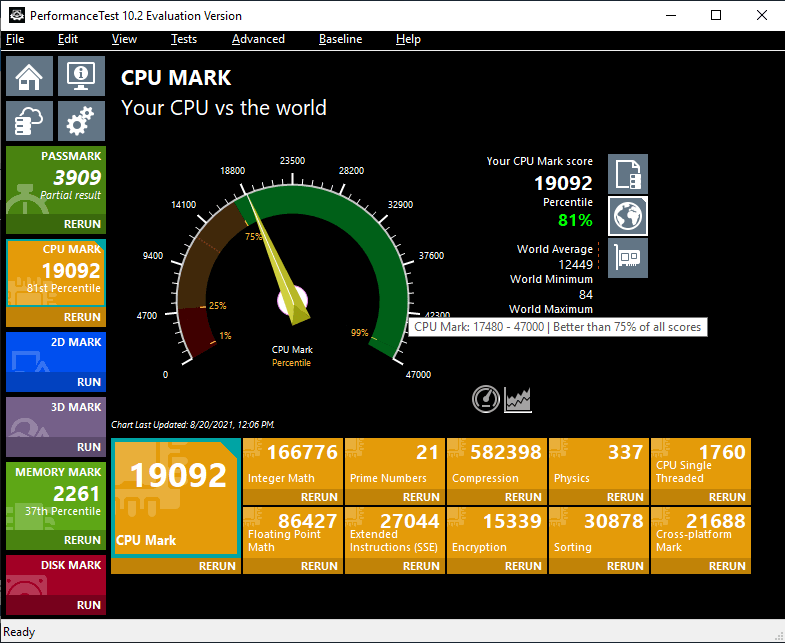Image resolution: width=785 pixels, height=643 pixels.
Task: Switch to the gauge chart view icon
Action: [486, 399]
